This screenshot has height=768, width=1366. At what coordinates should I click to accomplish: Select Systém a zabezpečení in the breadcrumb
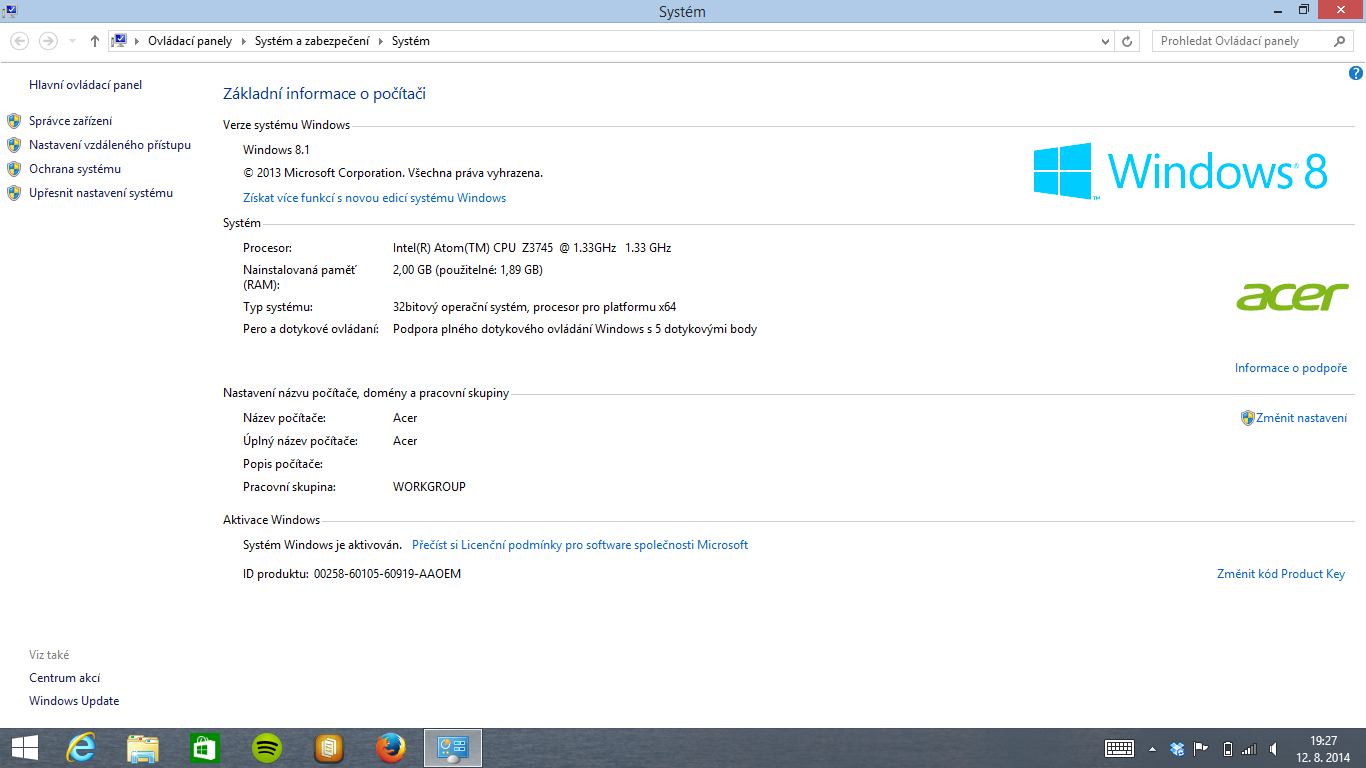click(312, 41)
